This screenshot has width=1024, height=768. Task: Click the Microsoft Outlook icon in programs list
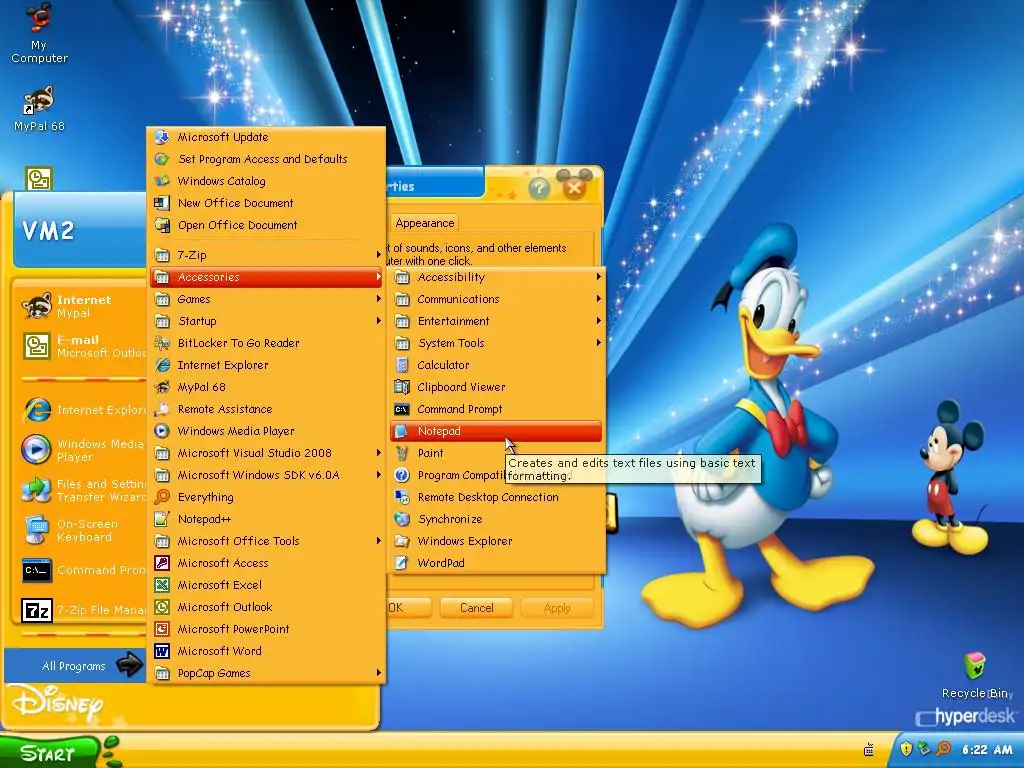(162, 607)
